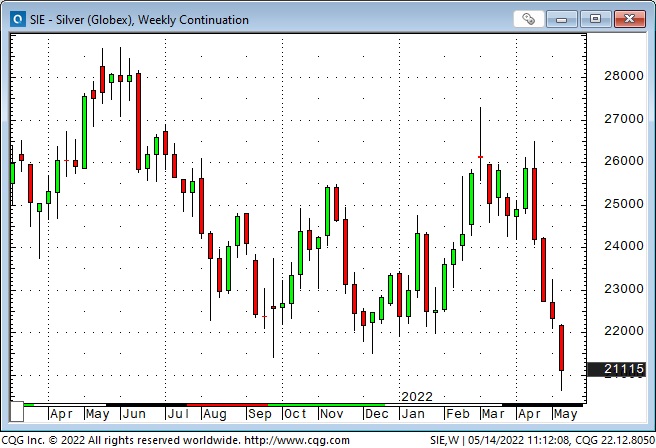The image size is (656, 448).
Task: Click the Jul month label on time axis
Action: point(178,414)
